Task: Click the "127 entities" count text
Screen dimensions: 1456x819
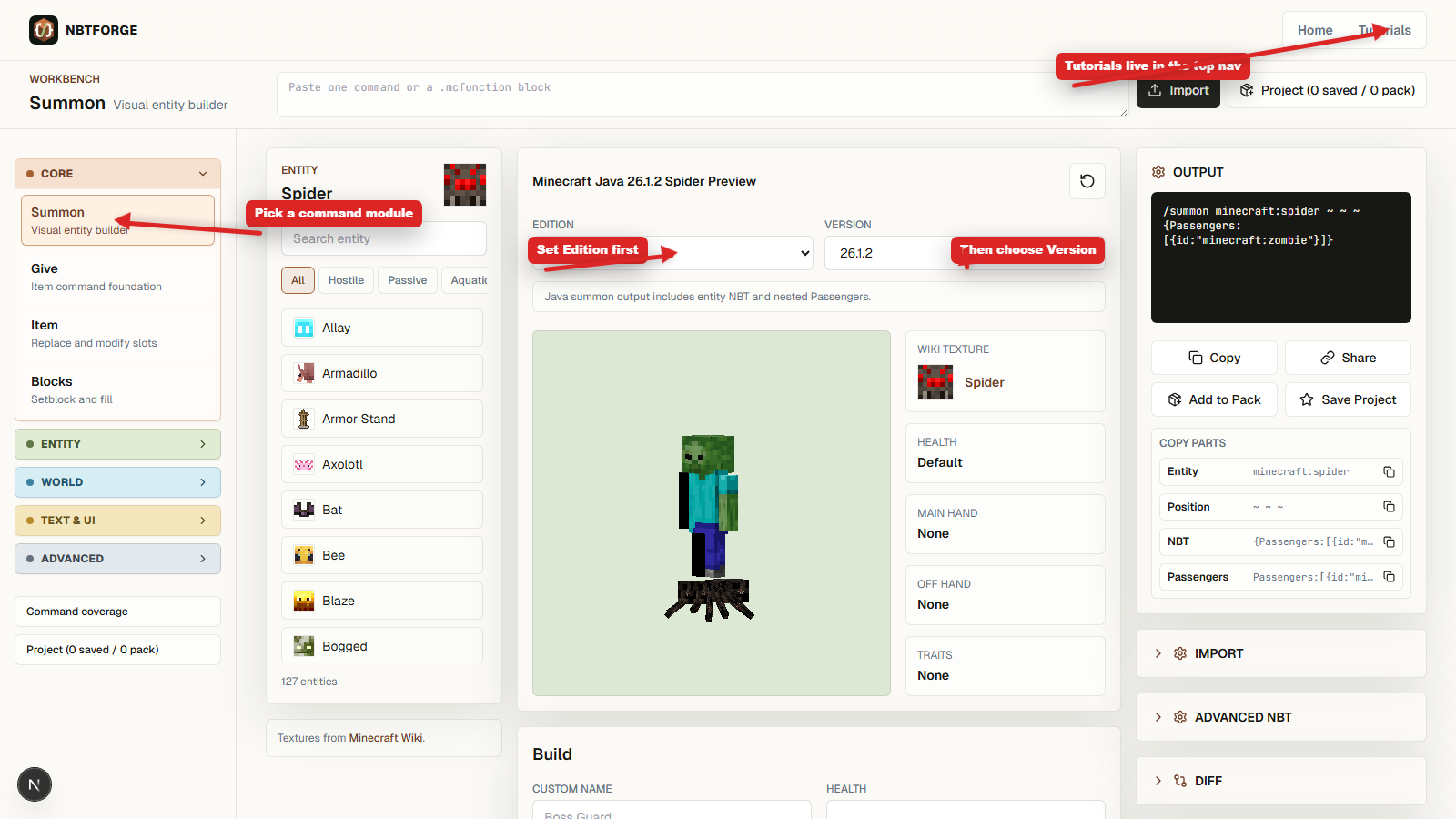Action: coord(309,682)
